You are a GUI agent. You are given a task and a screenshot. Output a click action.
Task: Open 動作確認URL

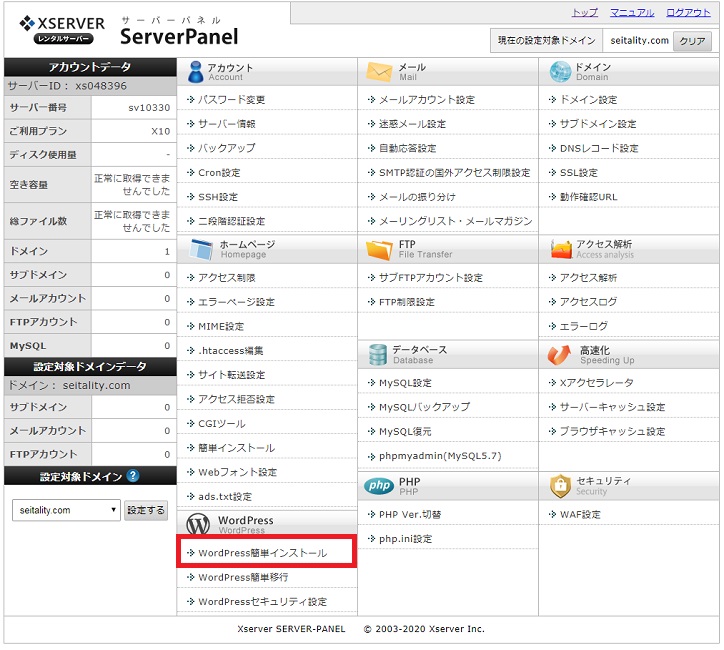(588, 197)
